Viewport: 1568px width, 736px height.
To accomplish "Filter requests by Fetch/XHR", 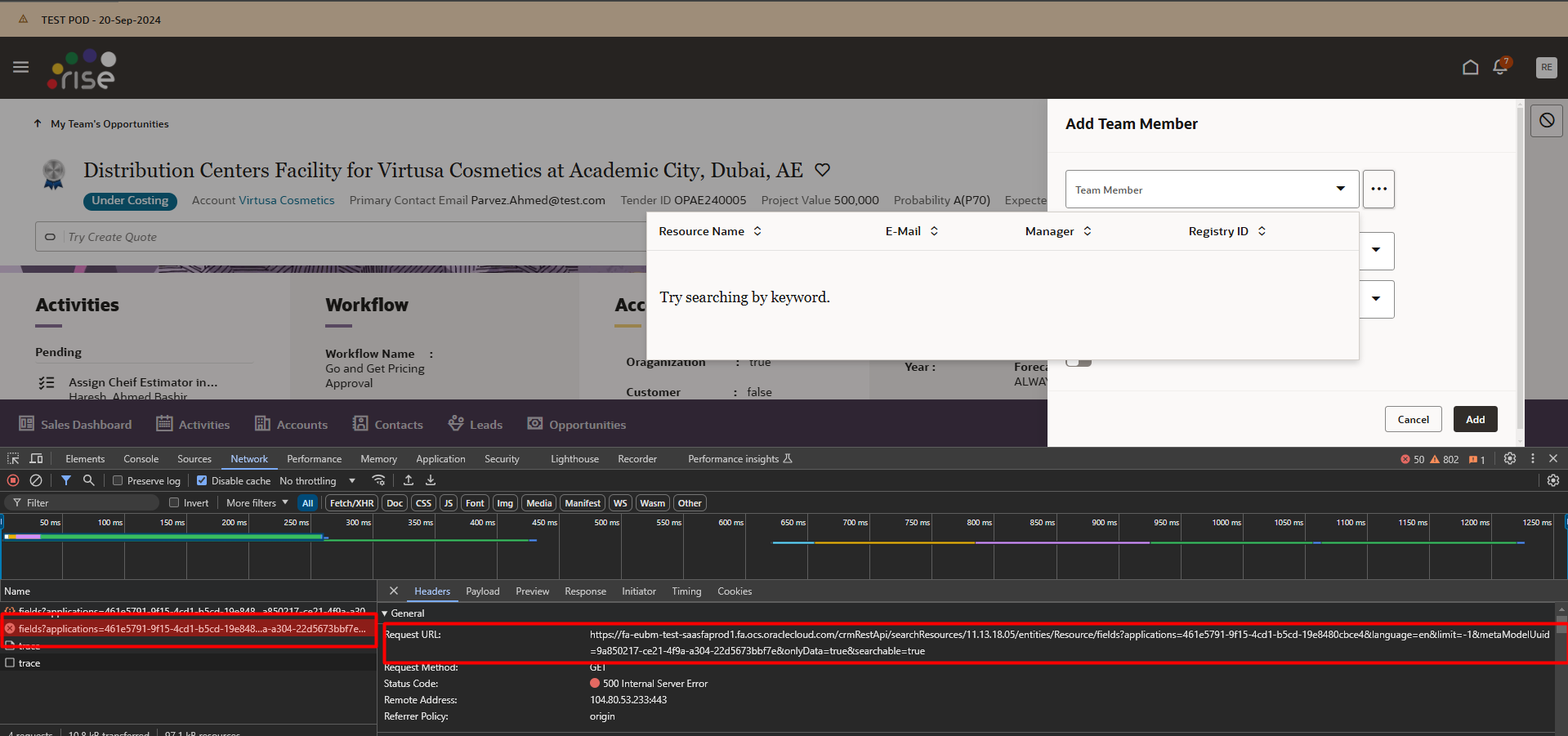I will coord(351,503).
